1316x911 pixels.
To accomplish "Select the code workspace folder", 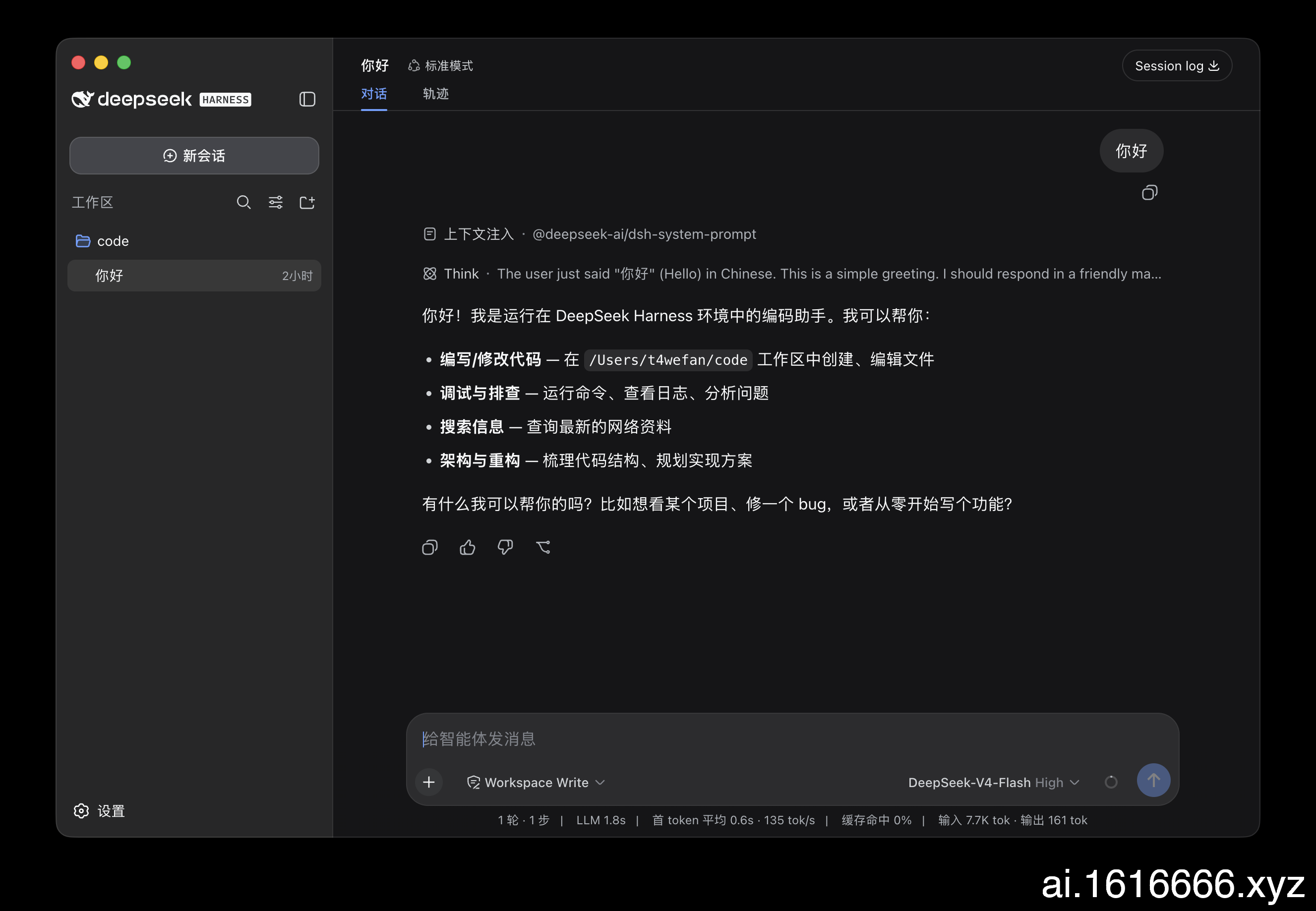I will point(194,241).
